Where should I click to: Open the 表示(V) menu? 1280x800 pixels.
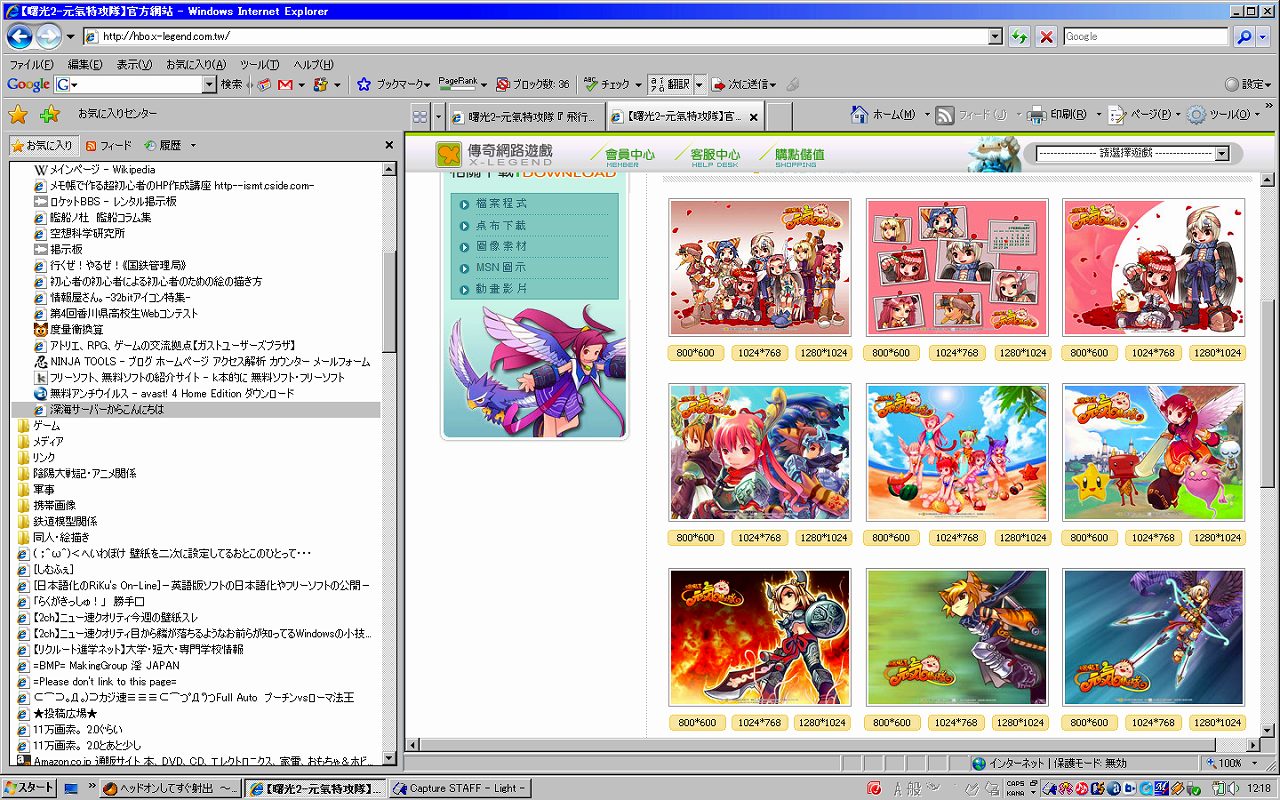point(134,64)
